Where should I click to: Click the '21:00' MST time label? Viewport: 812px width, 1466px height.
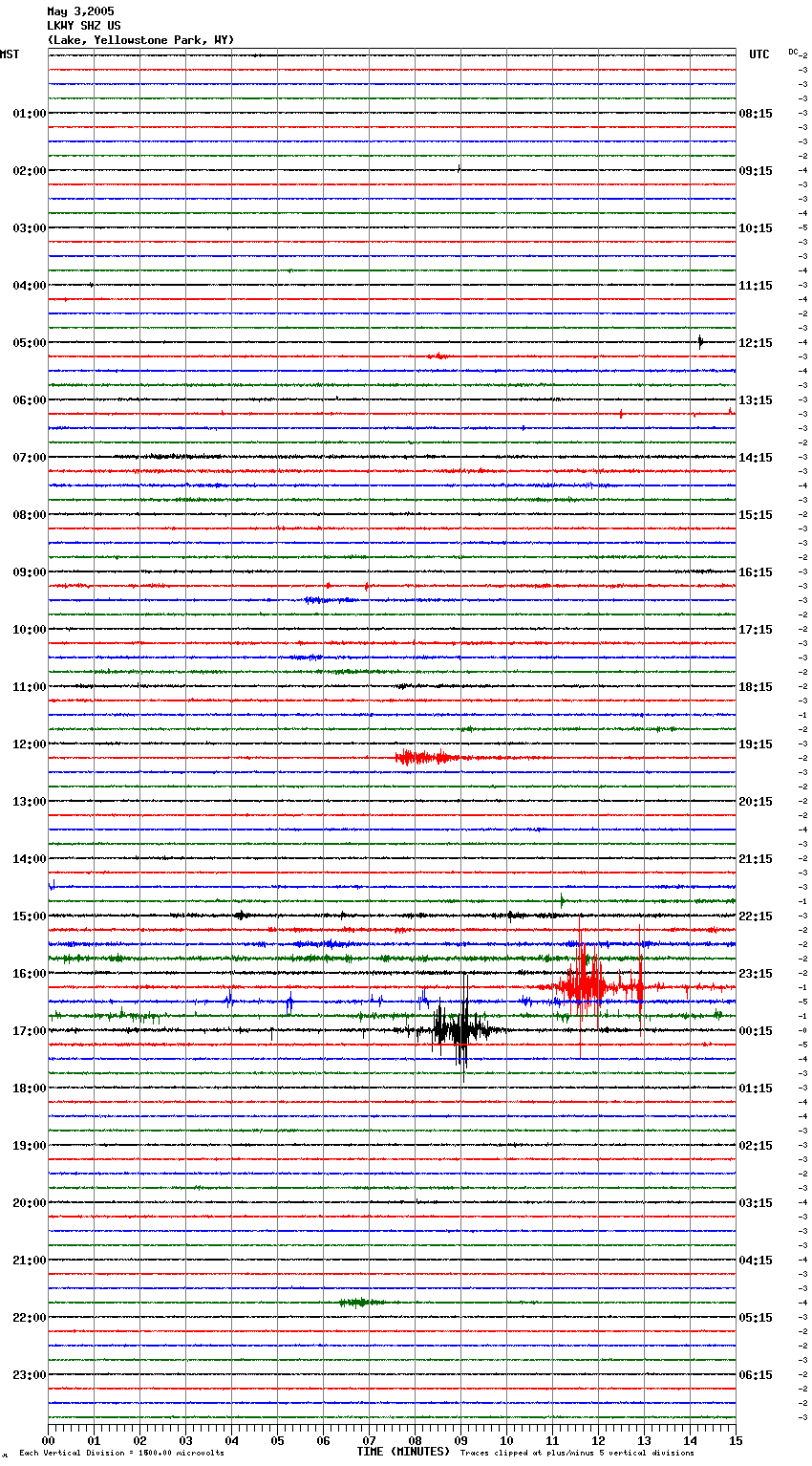29,1261
